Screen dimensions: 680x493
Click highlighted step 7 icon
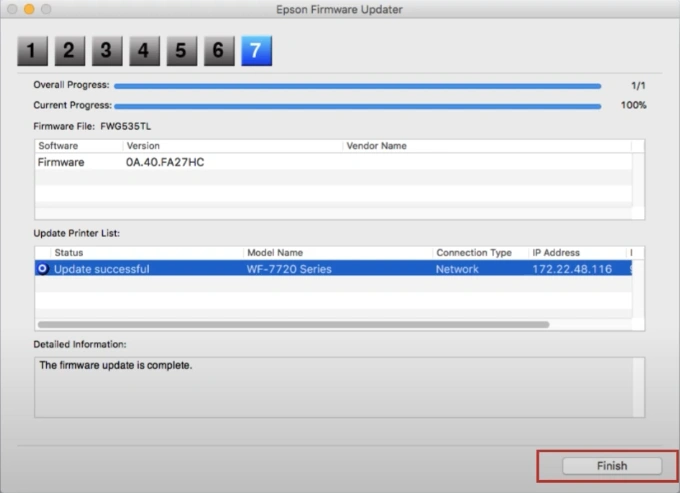tap(256, 50)
